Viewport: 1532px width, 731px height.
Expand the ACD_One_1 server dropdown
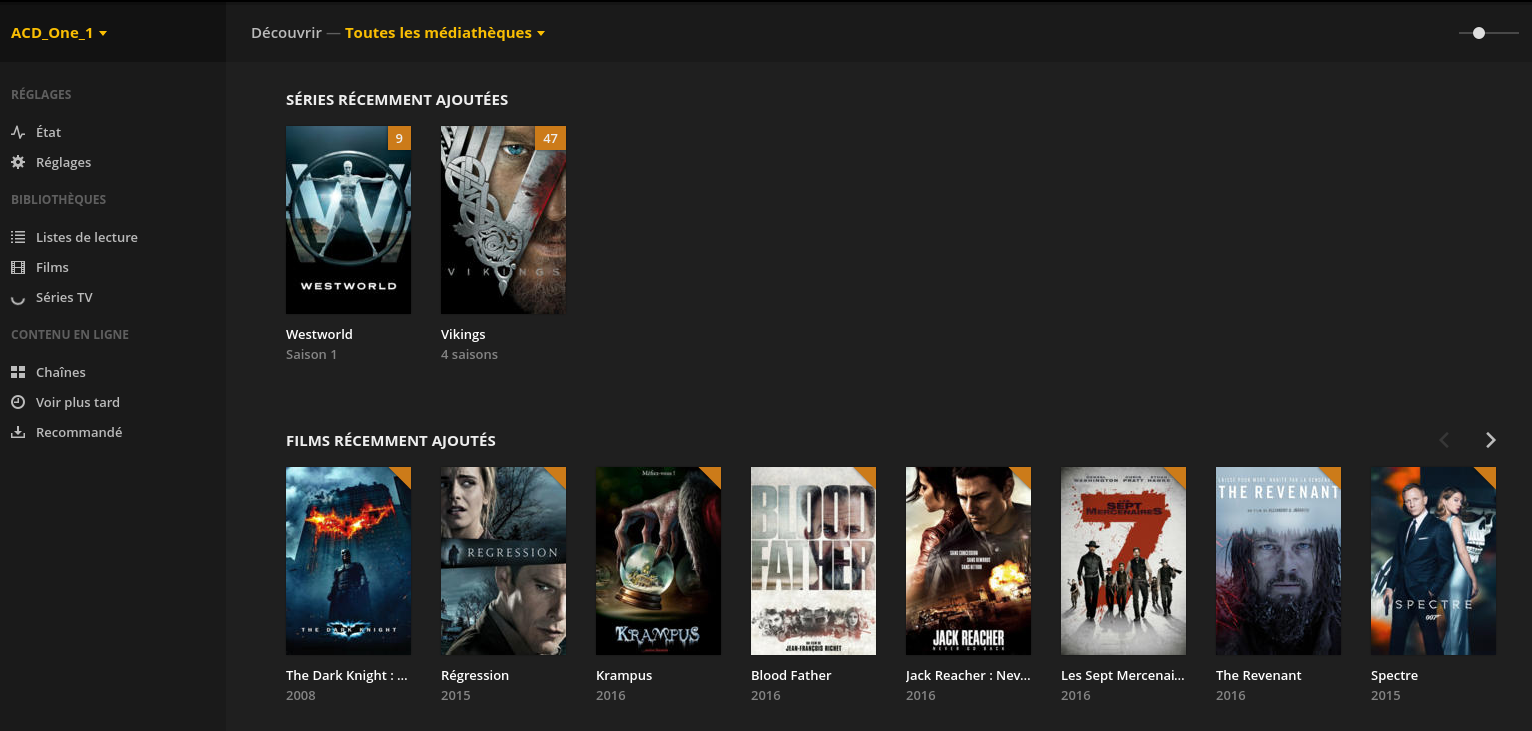59,33
